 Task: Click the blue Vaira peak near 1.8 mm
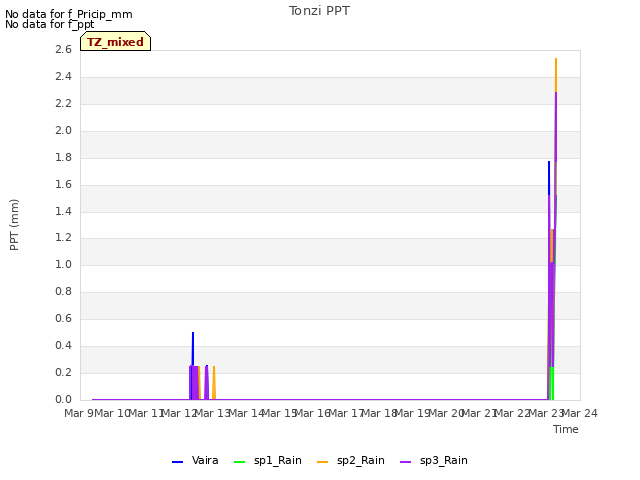point(549,178)
